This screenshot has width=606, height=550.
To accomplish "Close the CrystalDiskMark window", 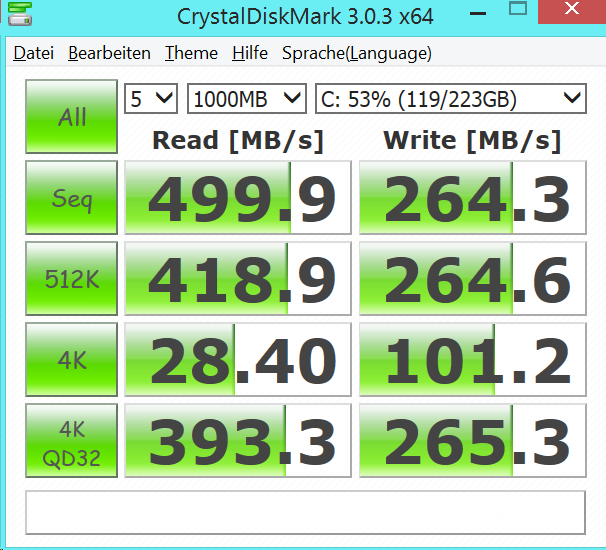I will point(572,10).
